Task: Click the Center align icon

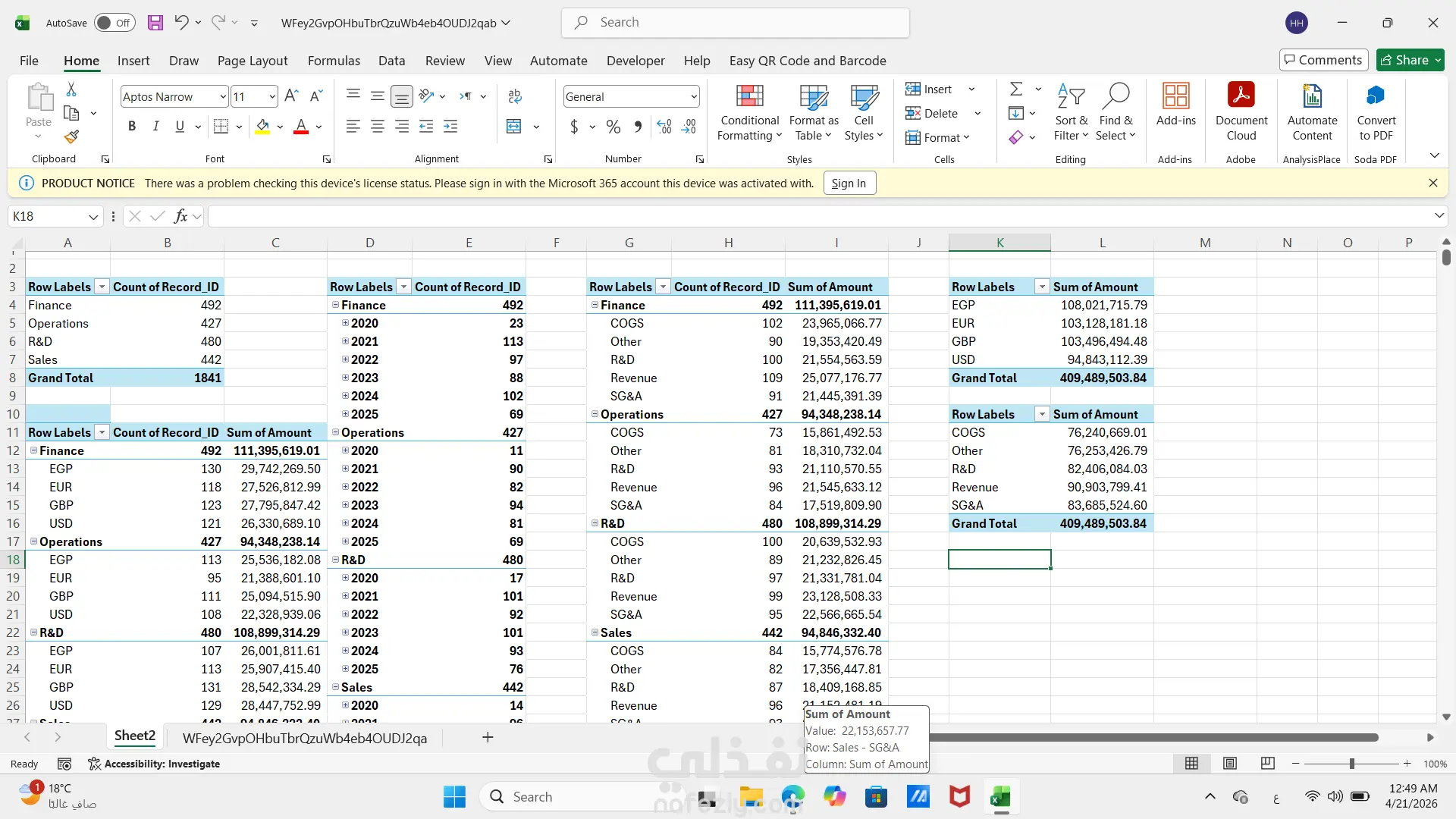Action: [378, 127]
